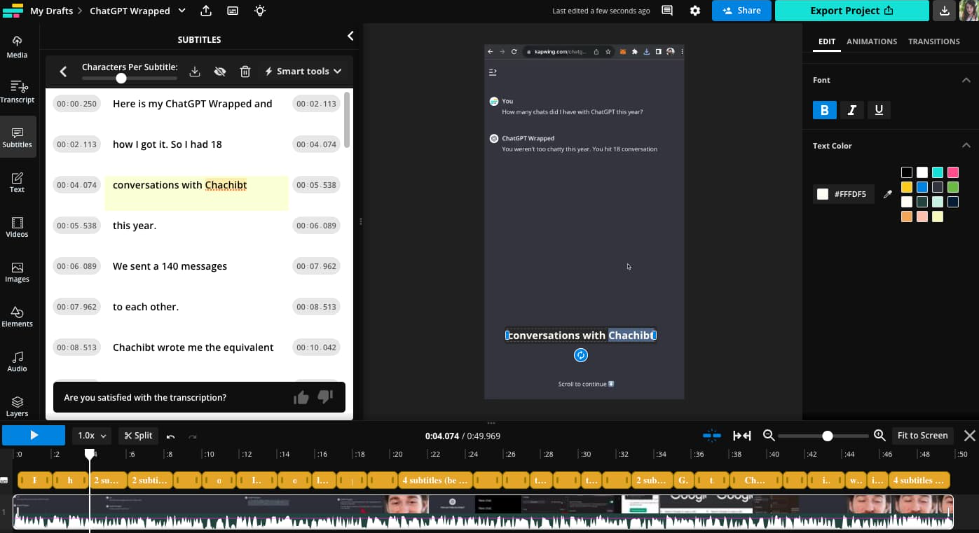Close the timeline with X button

969,436
